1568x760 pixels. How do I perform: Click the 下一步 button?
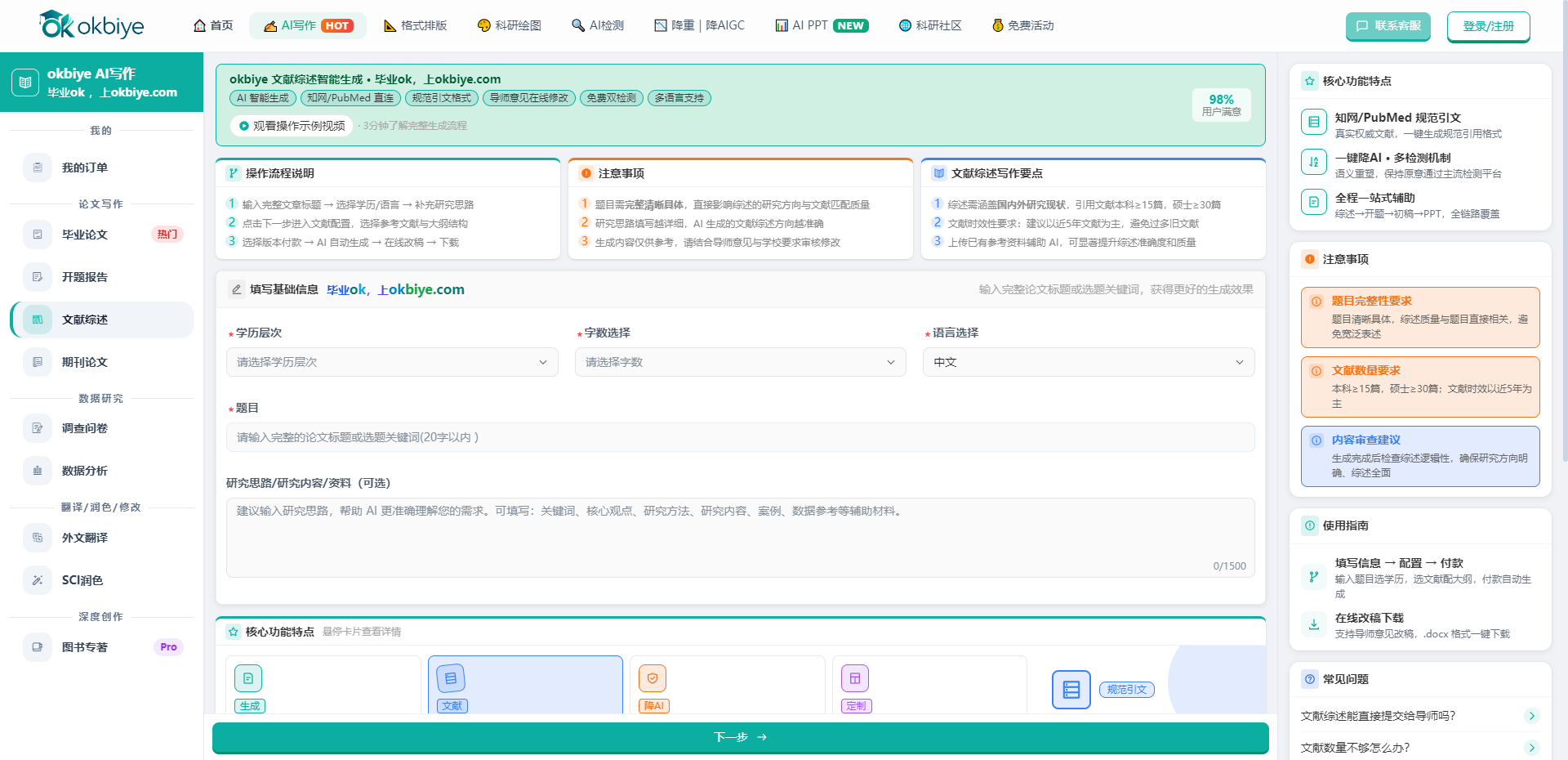(x=741, y=737)
